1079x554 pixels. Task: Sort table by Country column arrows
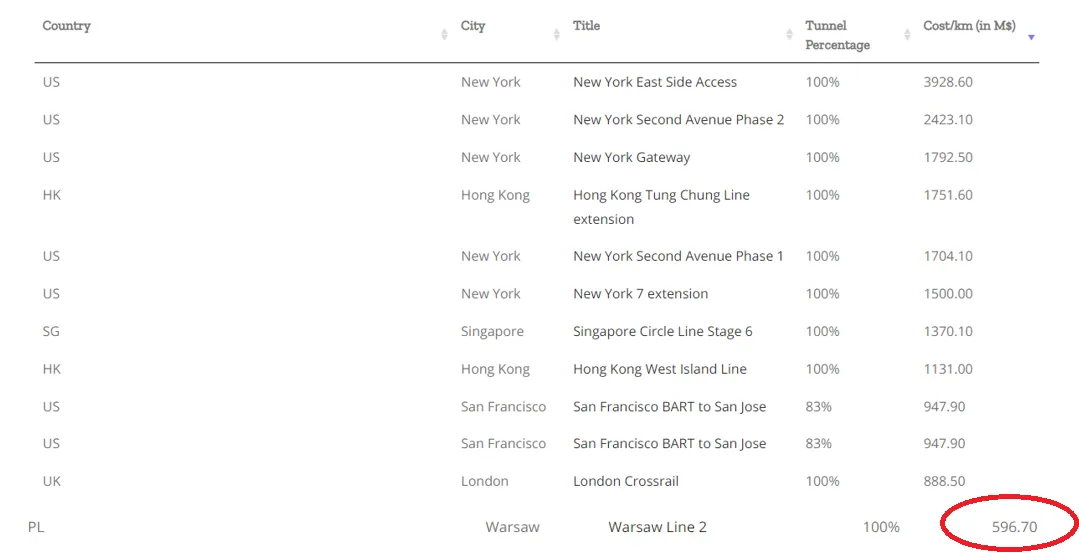tap(444, 35)
